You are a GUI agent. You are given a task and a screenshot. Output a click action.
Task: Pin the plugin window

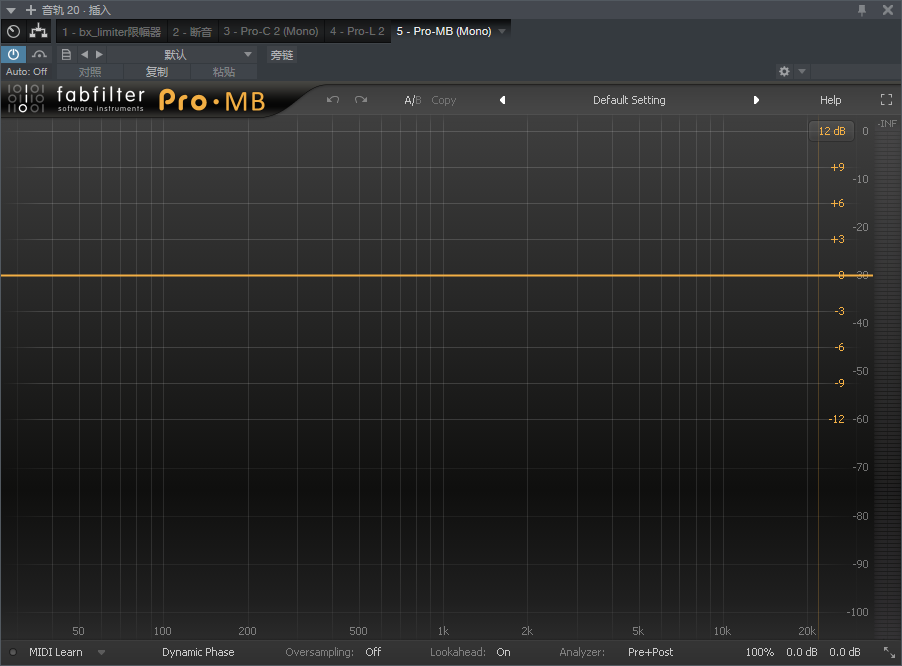(x=862, y=10)
